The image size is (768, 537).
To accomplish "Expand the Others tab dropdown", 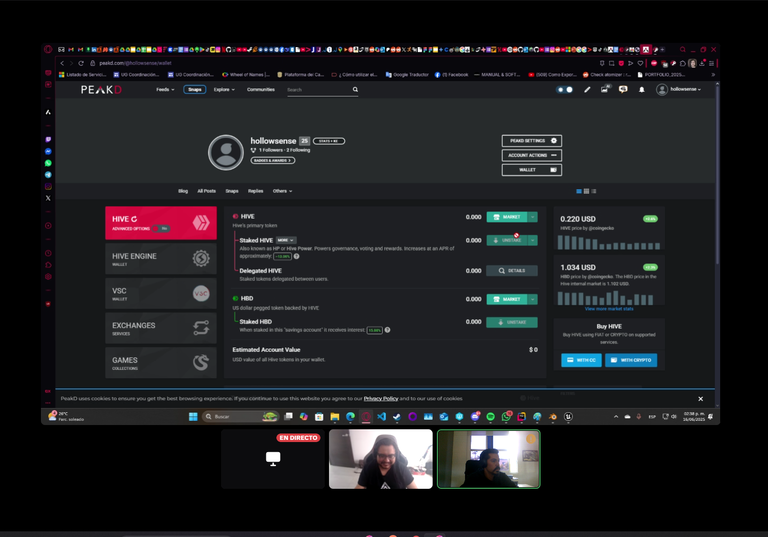I will tap(282, 191).
